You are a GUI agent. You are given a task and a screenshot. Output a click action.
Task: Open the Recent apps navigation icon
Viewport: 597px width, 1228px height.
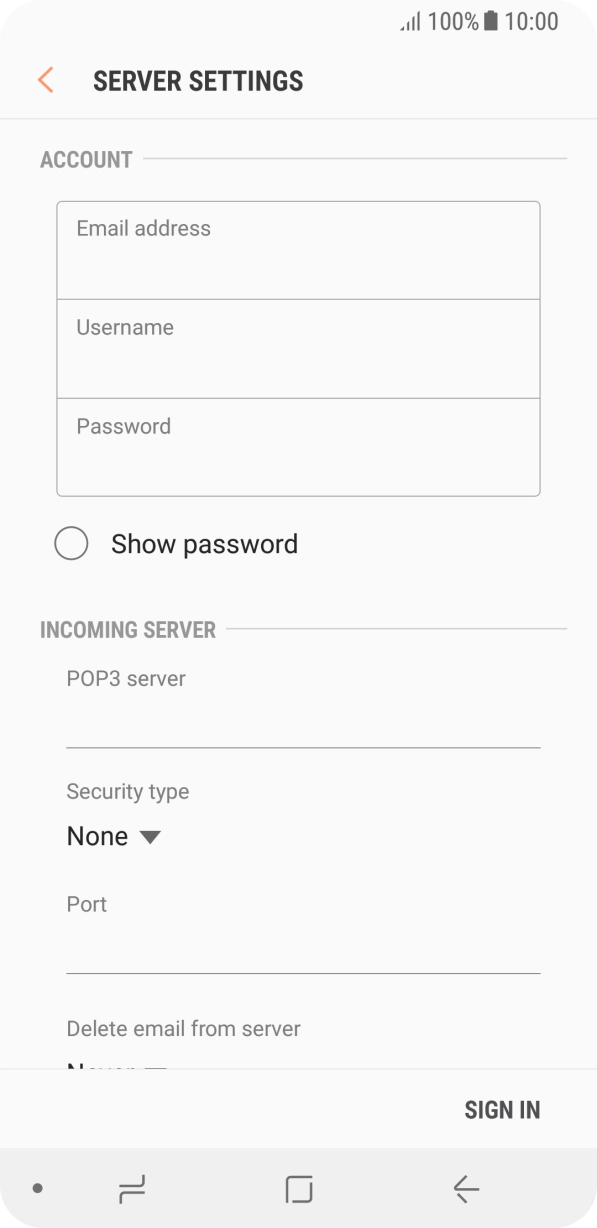click(x=130, y=1190)
